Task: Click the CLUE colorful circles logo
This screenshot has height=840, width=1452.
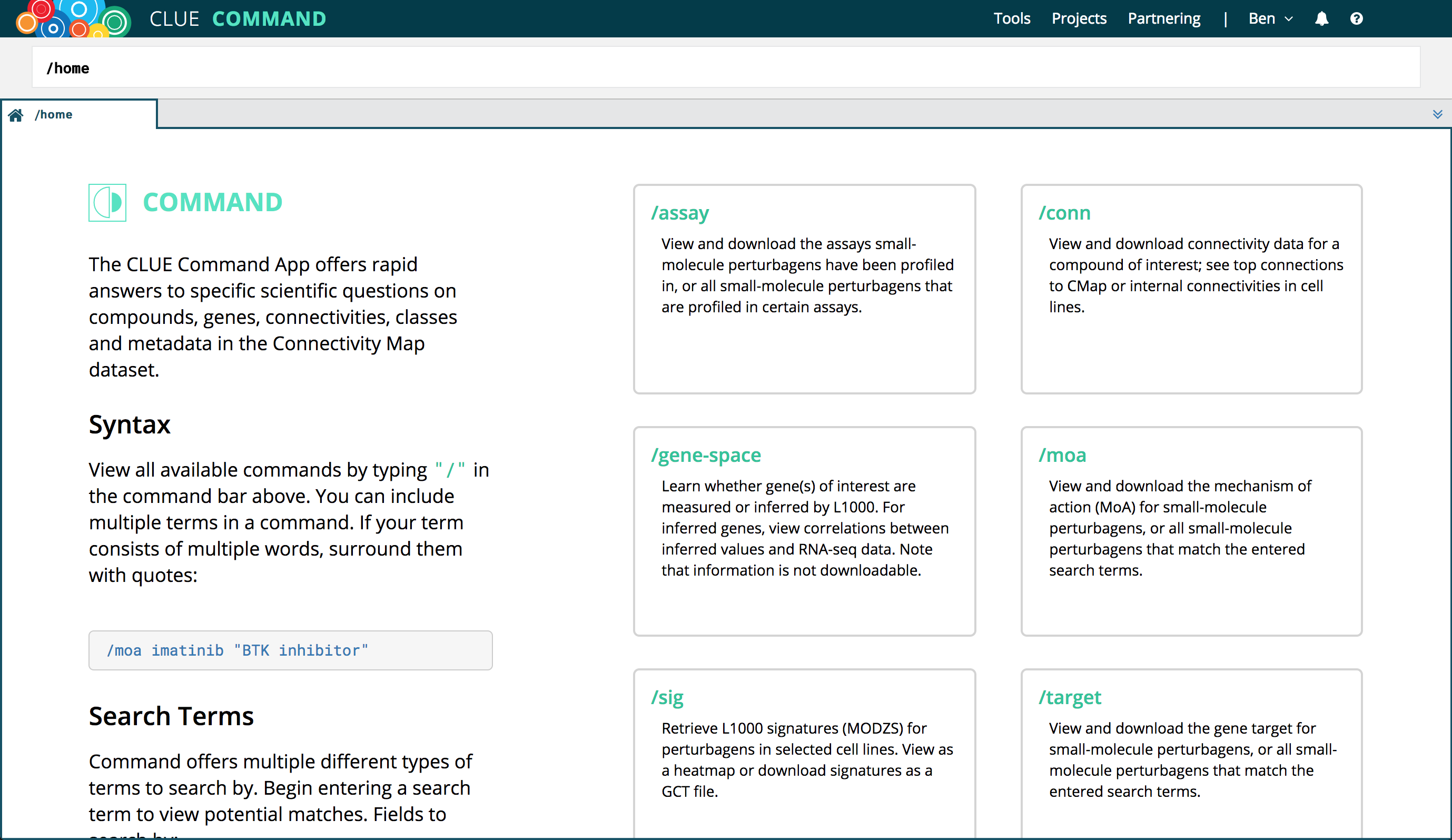Action: point(73,18)
